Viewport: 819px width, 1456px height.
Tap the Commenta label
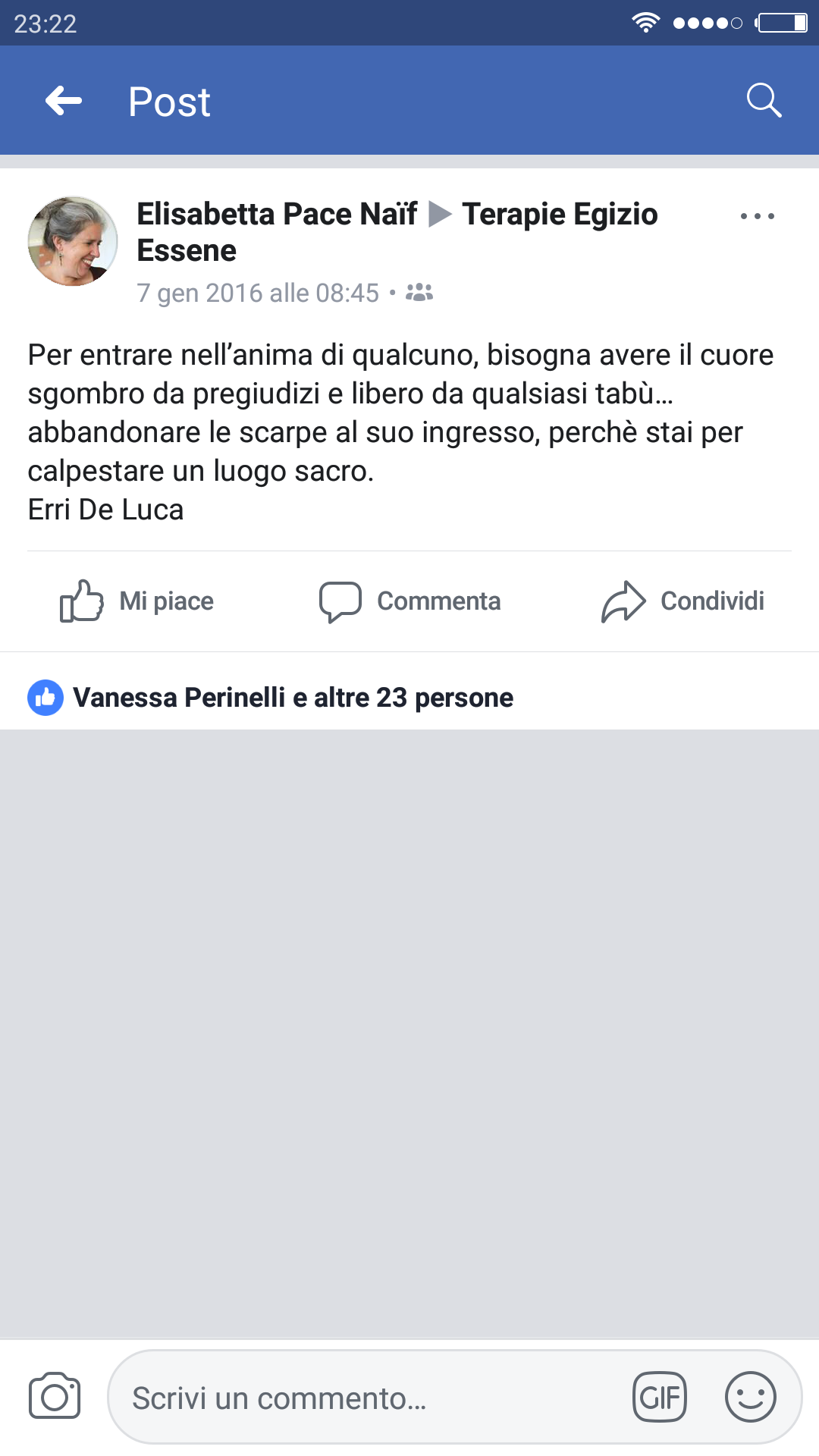pyautogui.click(x=439, y=601)
